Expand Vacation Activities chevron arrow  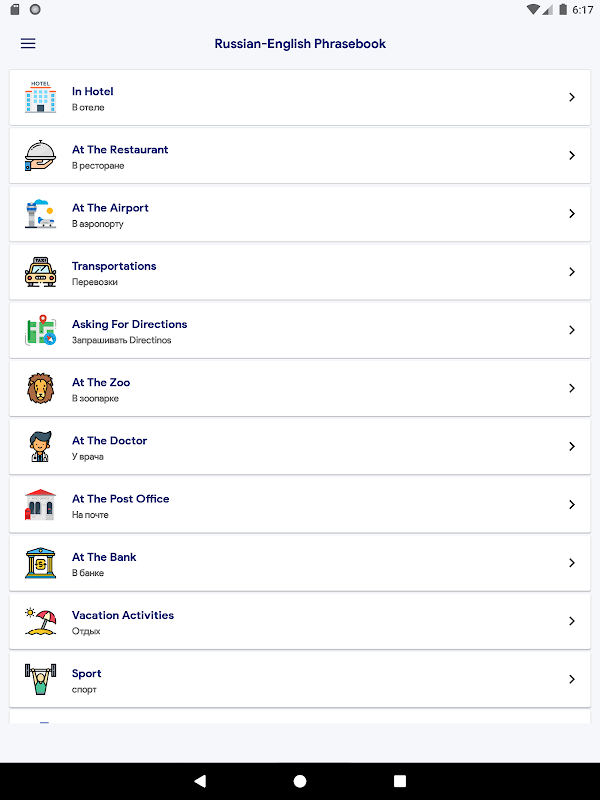[x=572, y=620]
